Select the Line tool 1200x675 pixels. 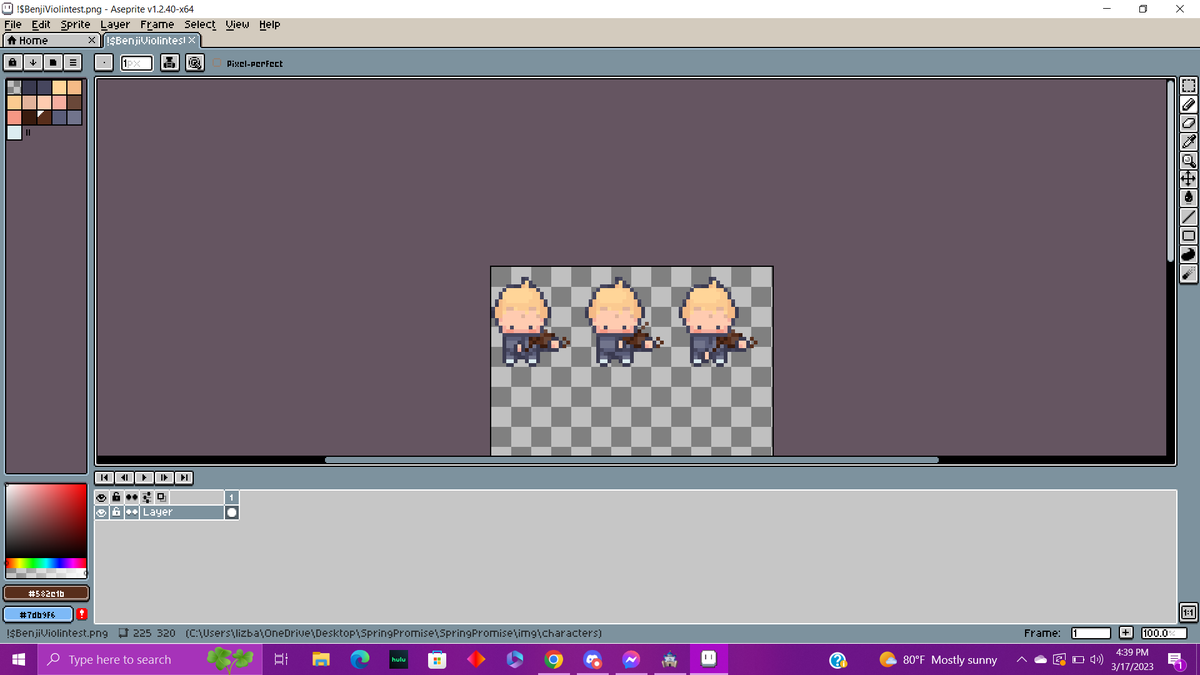point(1189,216)
